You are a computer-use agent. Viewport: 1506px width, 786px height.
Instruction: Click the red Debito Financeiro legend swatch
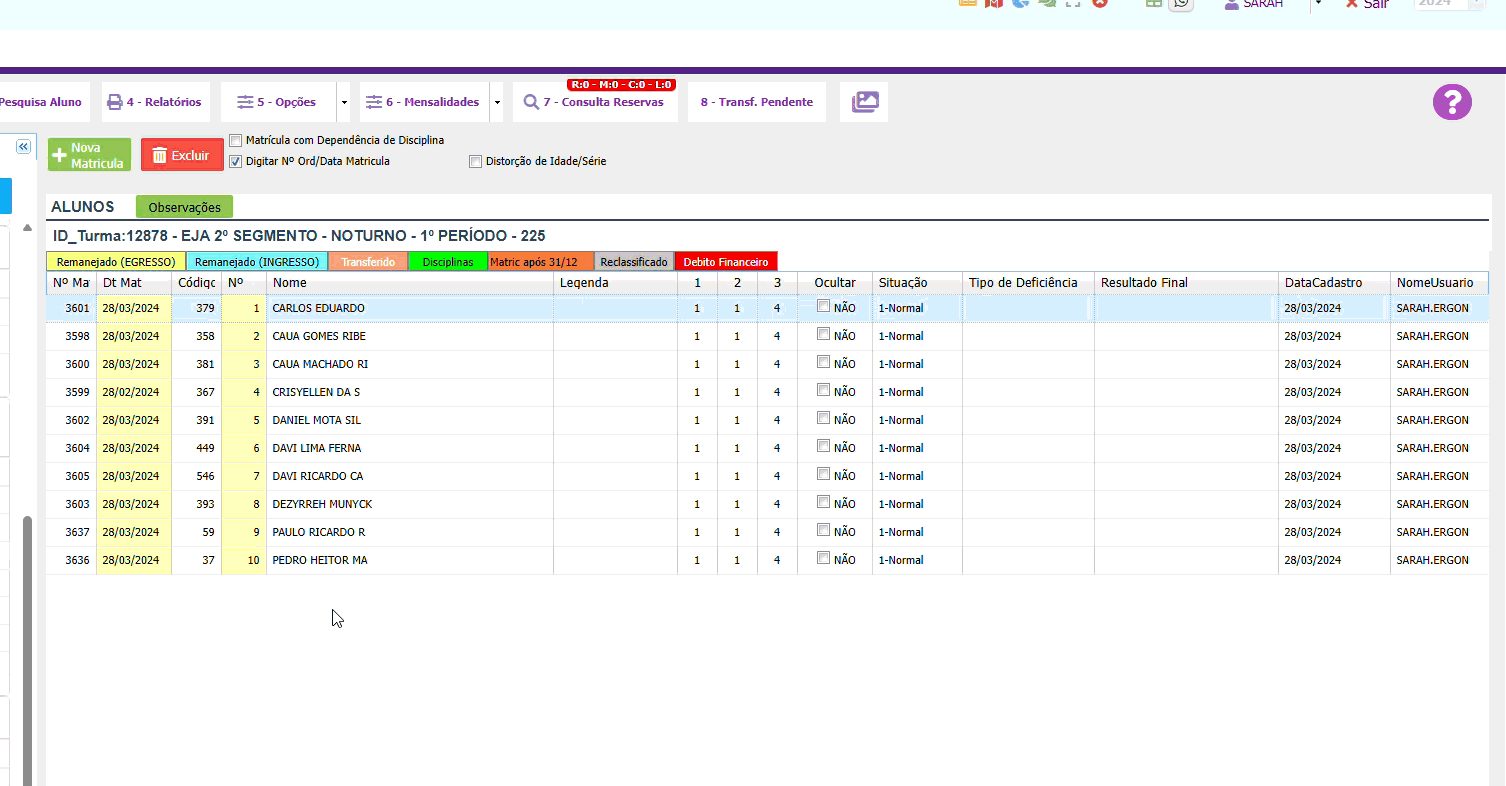point(726,262)
